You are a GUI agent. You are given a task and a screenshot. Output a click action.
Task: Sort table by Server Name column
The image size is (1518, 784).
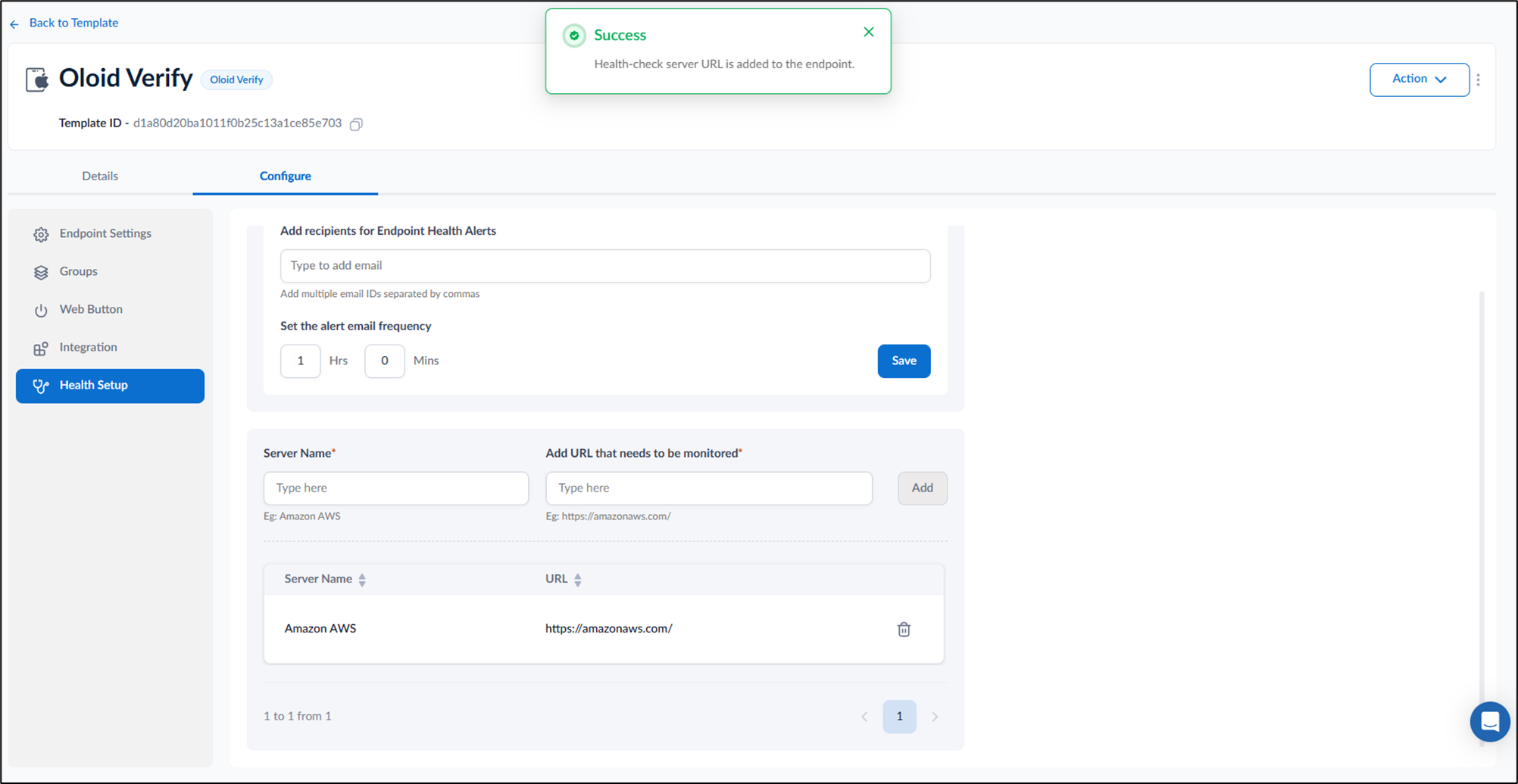coord(362,580)
